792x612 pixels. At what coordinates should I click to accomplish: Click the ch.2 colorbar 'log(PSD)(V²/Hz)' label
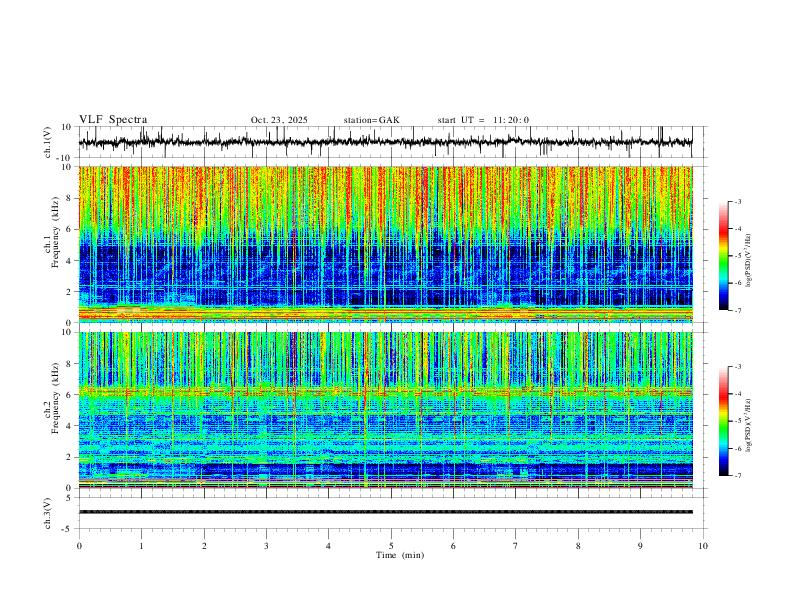pos(749,426)
